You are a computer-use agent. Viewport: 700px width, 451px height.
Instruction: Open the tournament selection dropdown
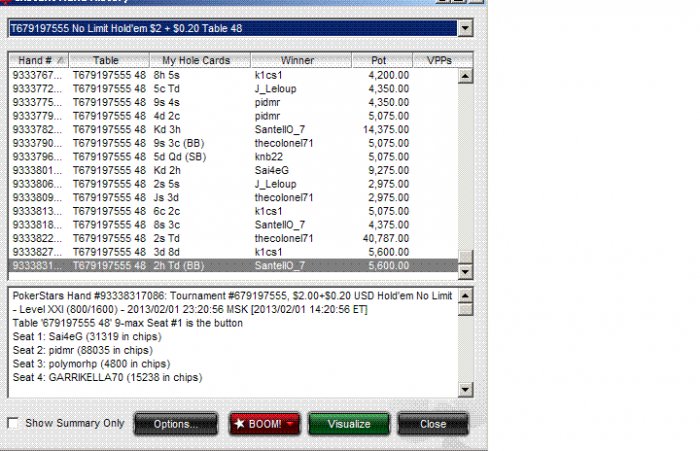point(465,29)
